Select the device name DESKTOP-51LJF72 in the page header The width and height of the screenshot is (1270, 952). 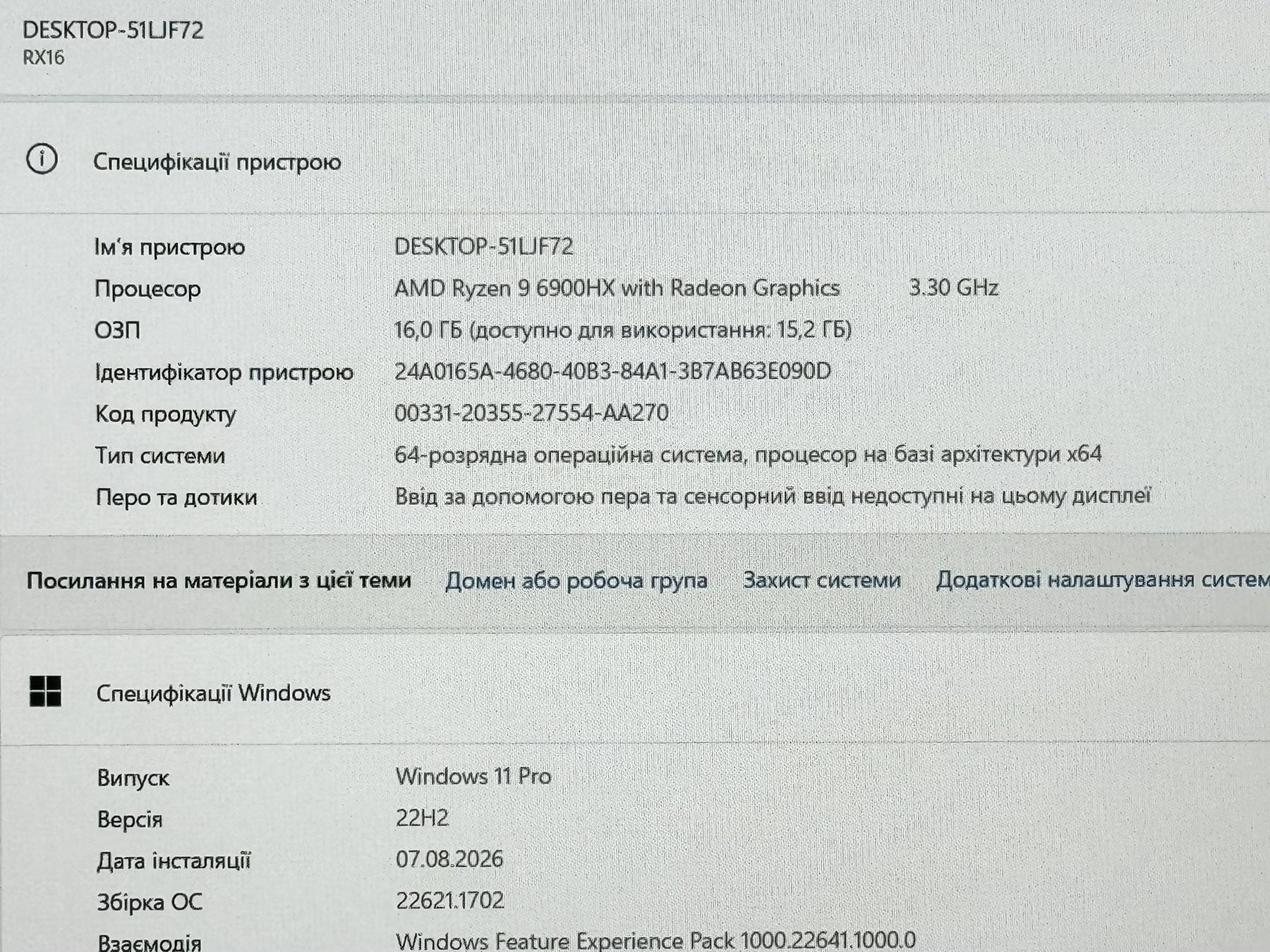[x=113, y=30]
